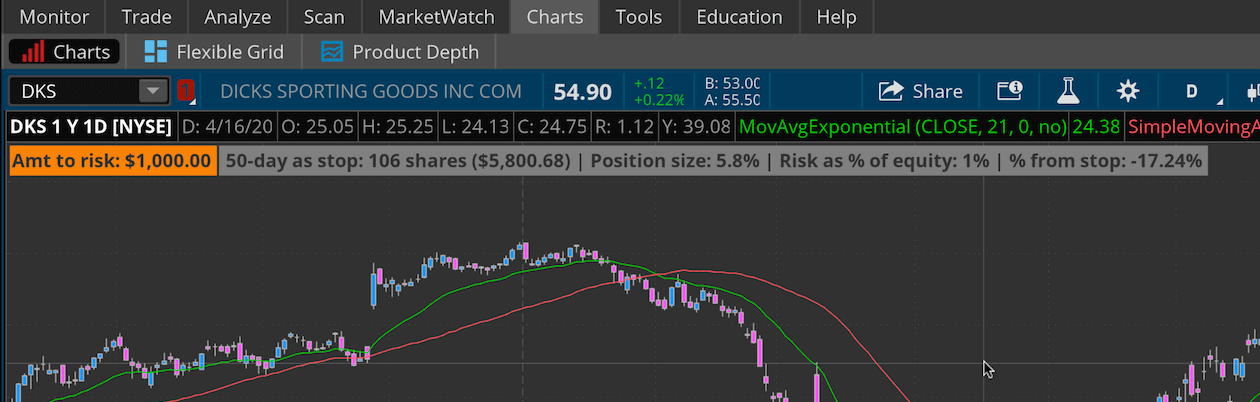Open the Help tab

tap(836, 17)
